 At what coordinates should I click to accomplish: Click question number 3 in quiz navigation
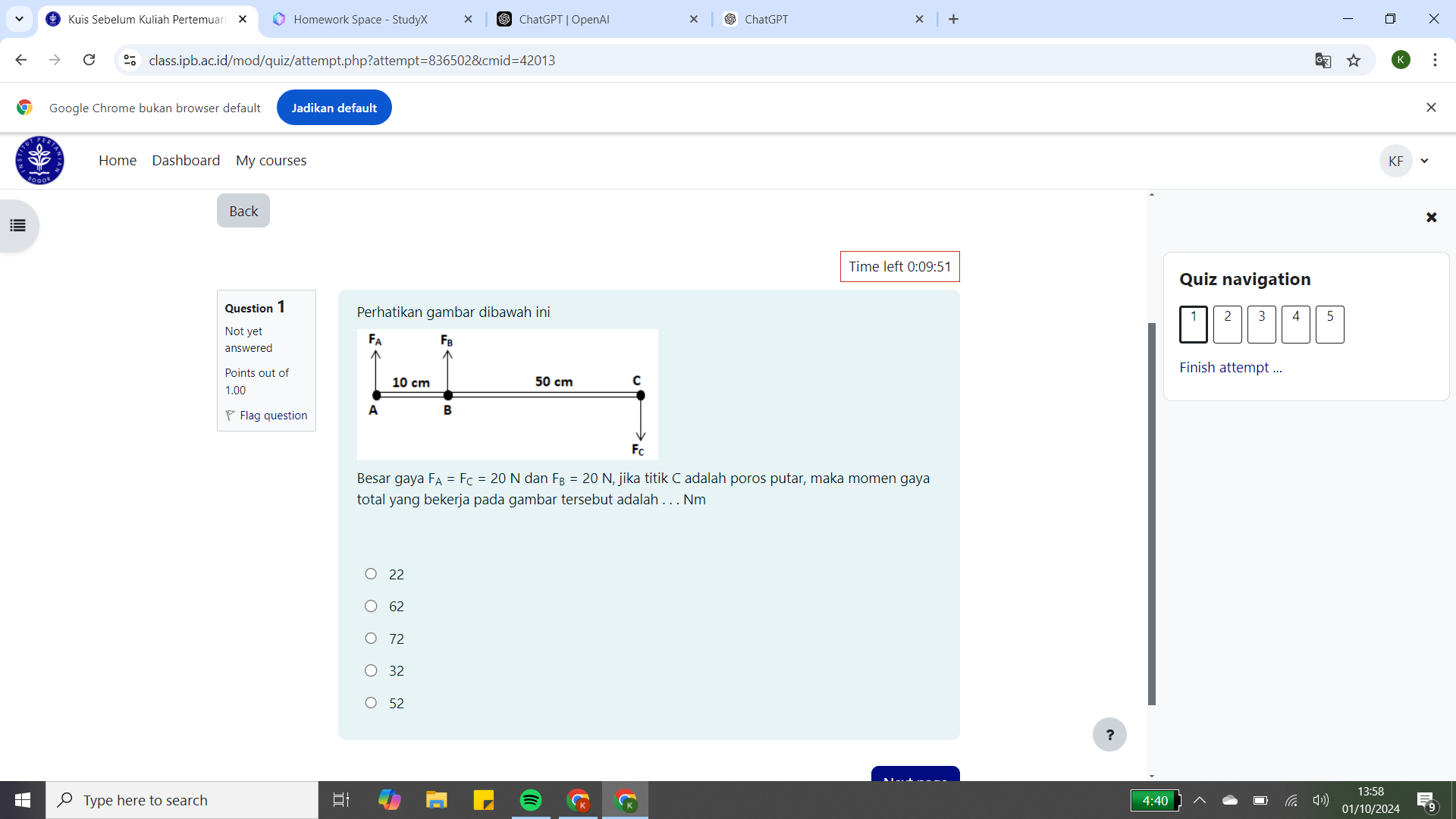[1261, 320]
